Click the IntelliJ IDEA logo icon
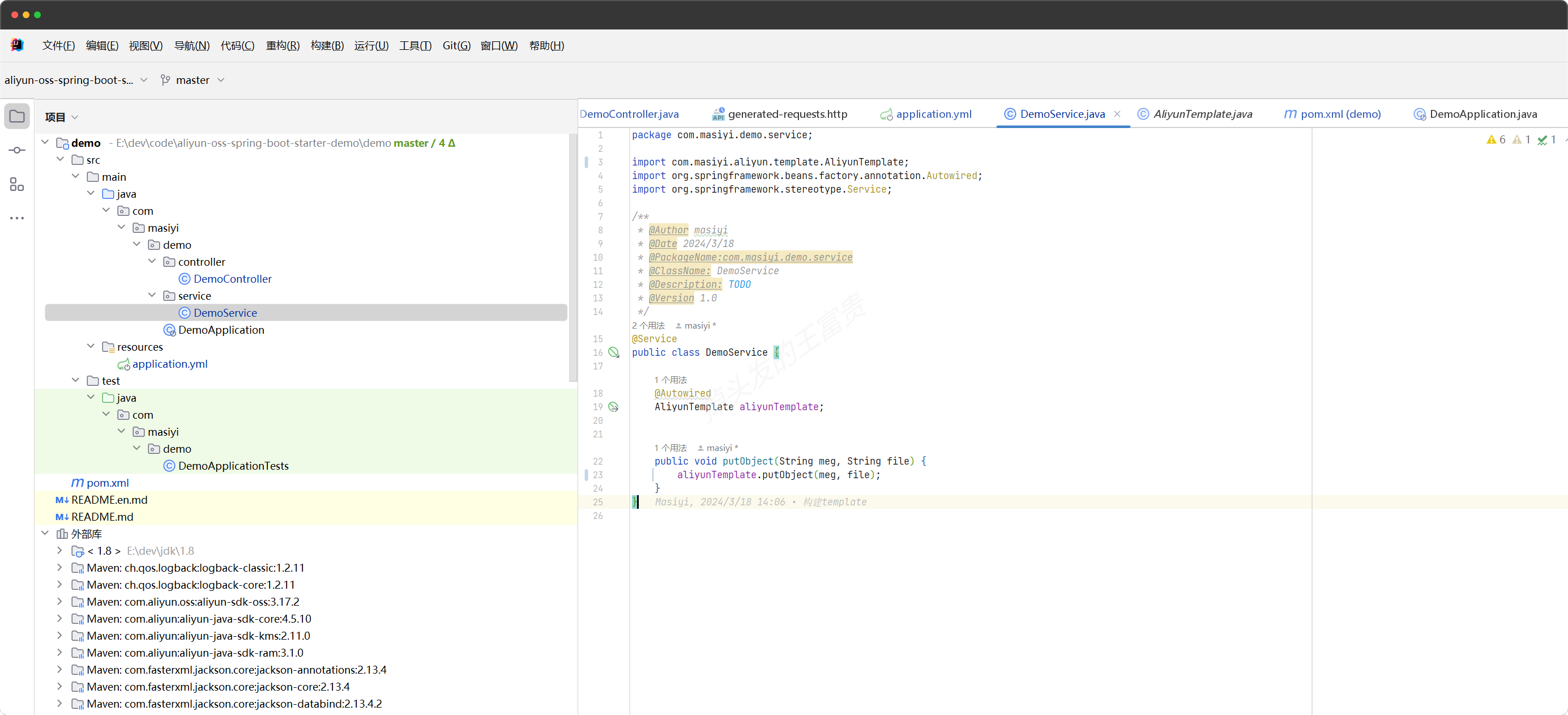1568x715 pixels. click(17, 45)
